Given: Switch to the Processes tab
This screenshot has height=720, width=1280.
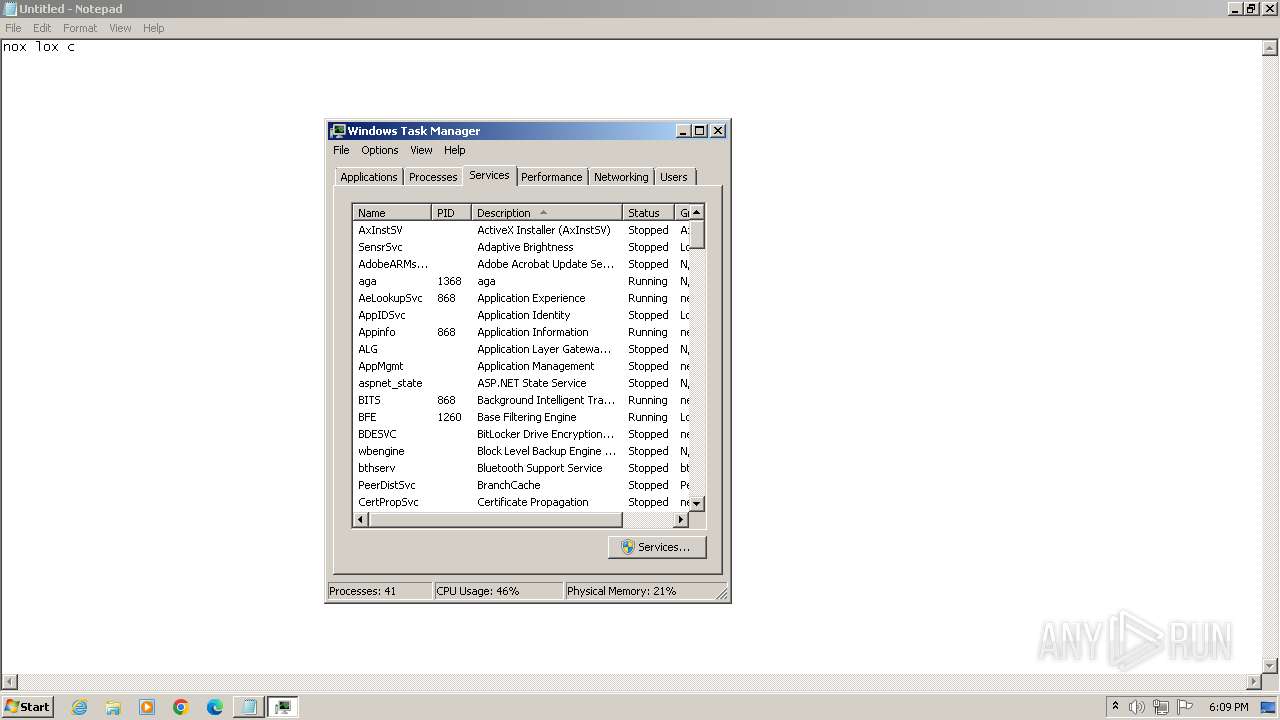Looking at the screenshot, I should coord(433,177).
